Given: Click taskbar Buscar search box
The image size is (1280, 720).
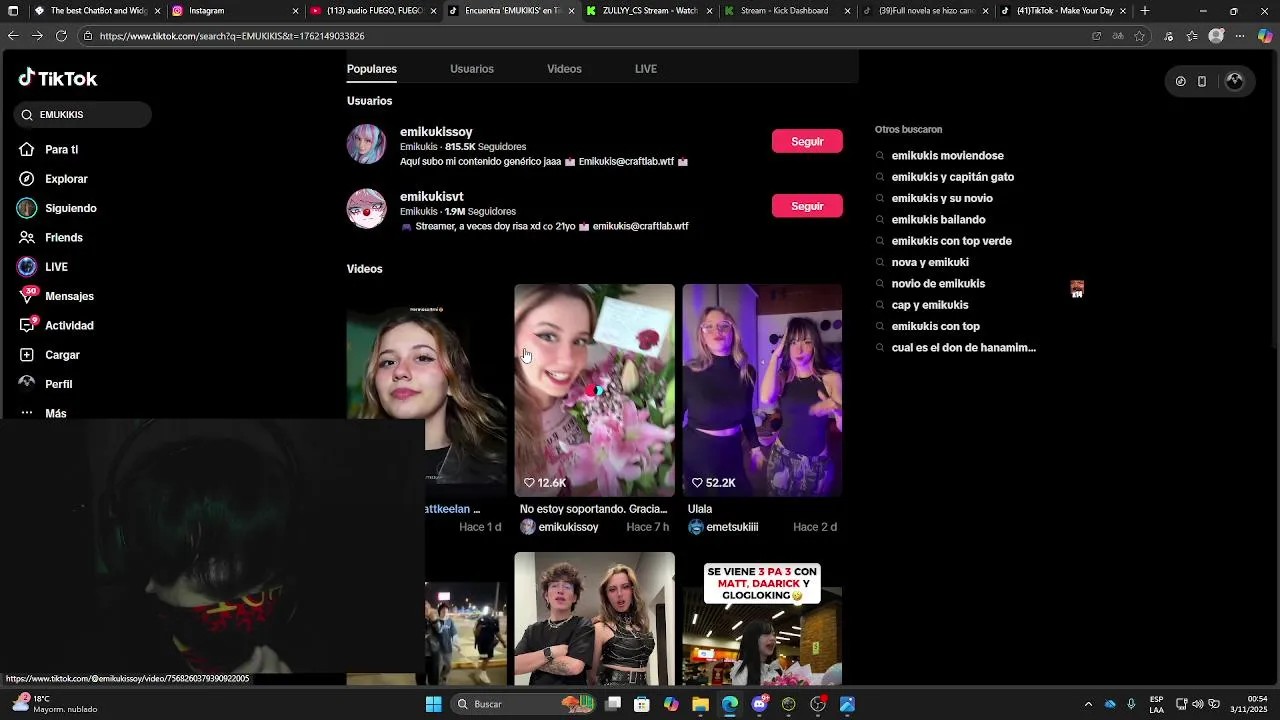Looking at the screenshot, I should tap(523, 704).
